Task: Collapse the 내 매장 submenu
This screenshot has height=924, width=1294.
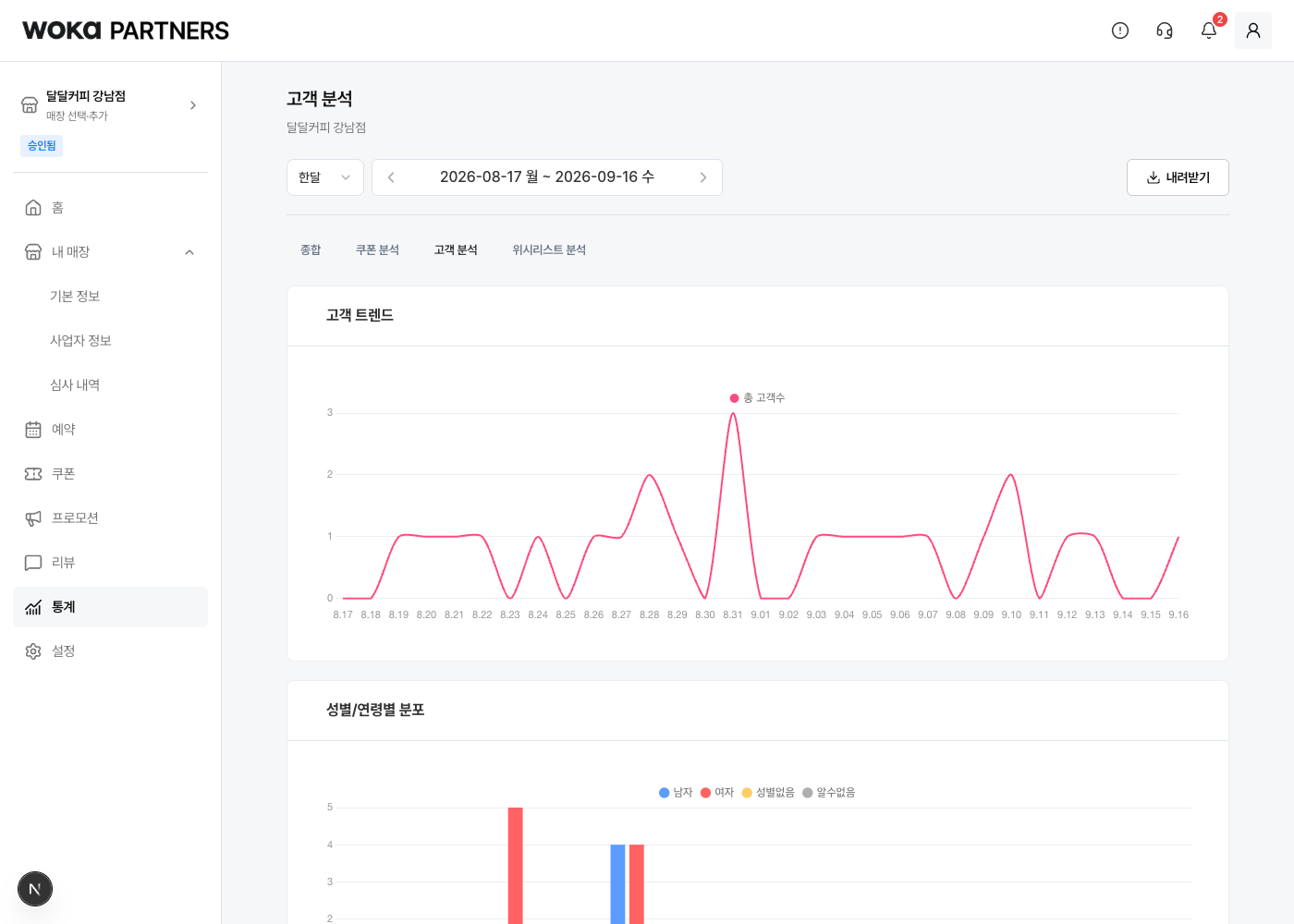Action: coord(189,252)
